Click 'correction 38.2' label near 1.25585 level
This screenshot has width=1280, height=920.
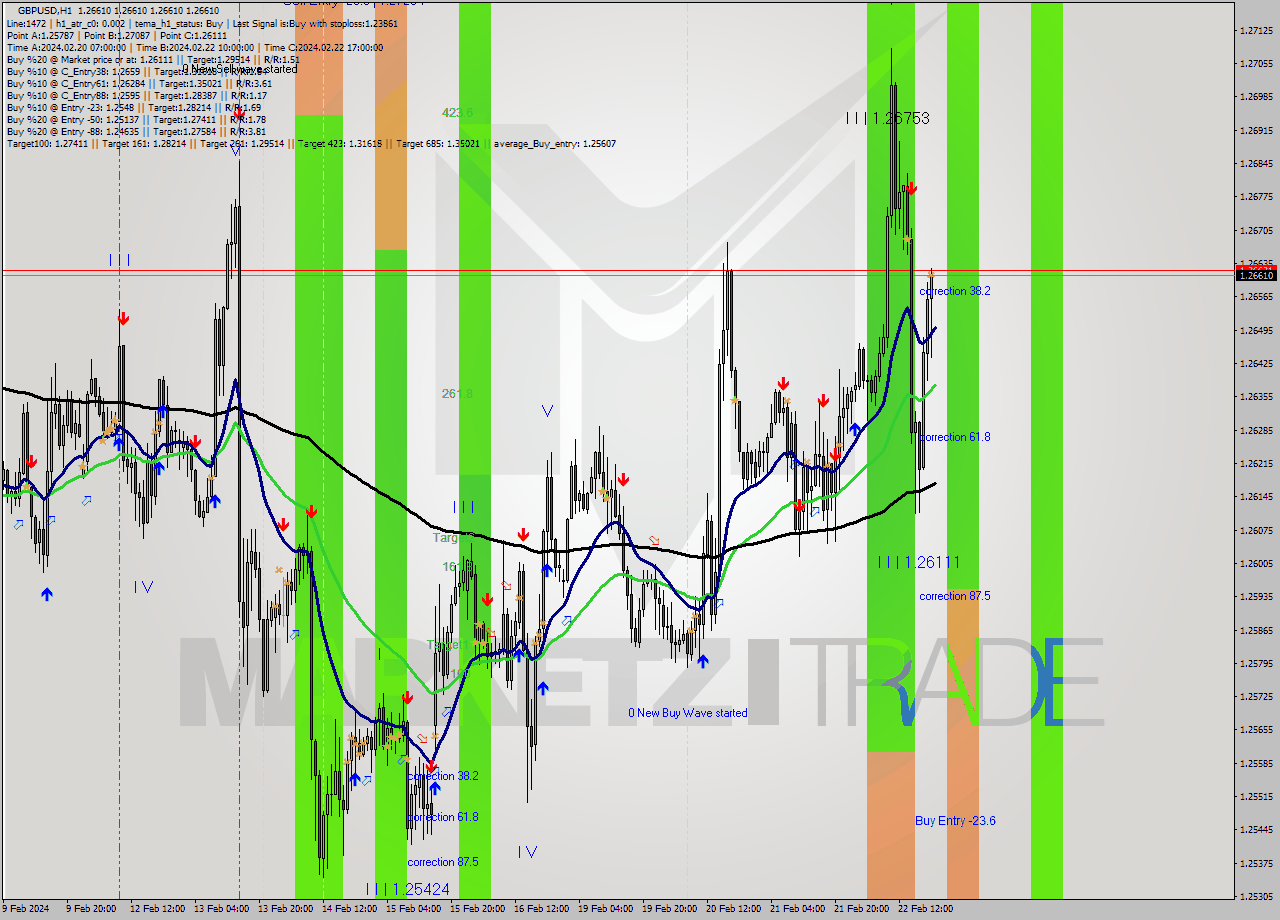(443, 776)
